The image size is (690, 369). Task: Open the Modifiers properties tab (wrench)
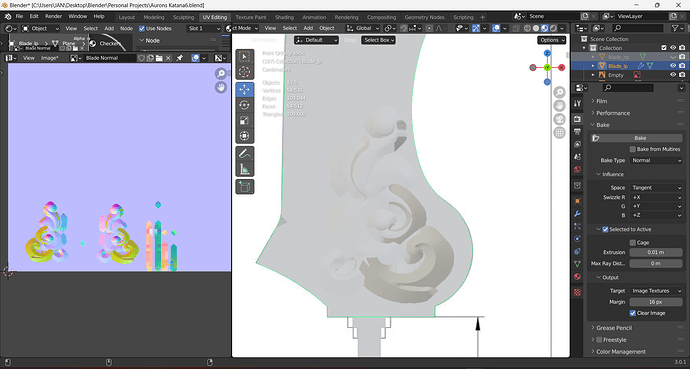point(578,214)
